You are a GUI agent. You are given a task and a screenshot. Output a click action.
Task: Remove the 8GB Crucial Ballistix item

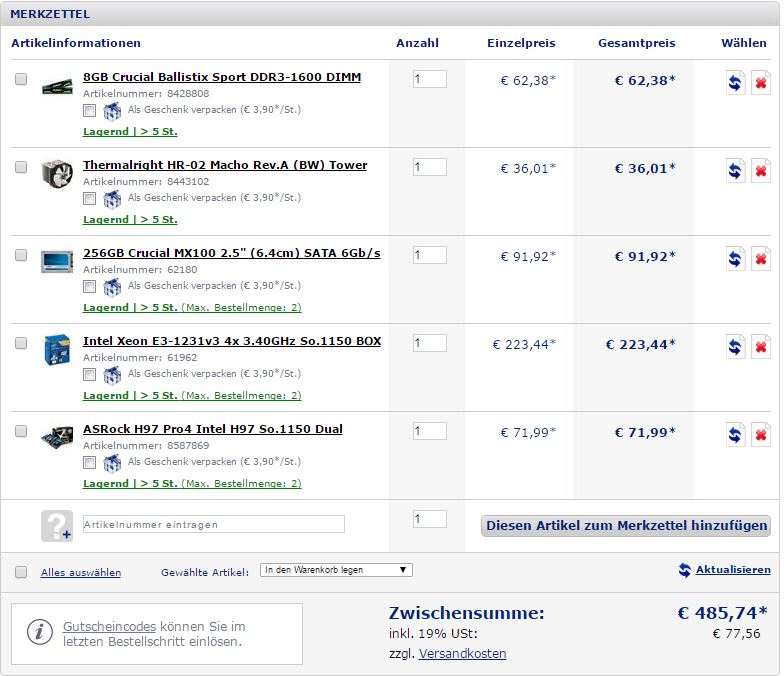(760, 82)
